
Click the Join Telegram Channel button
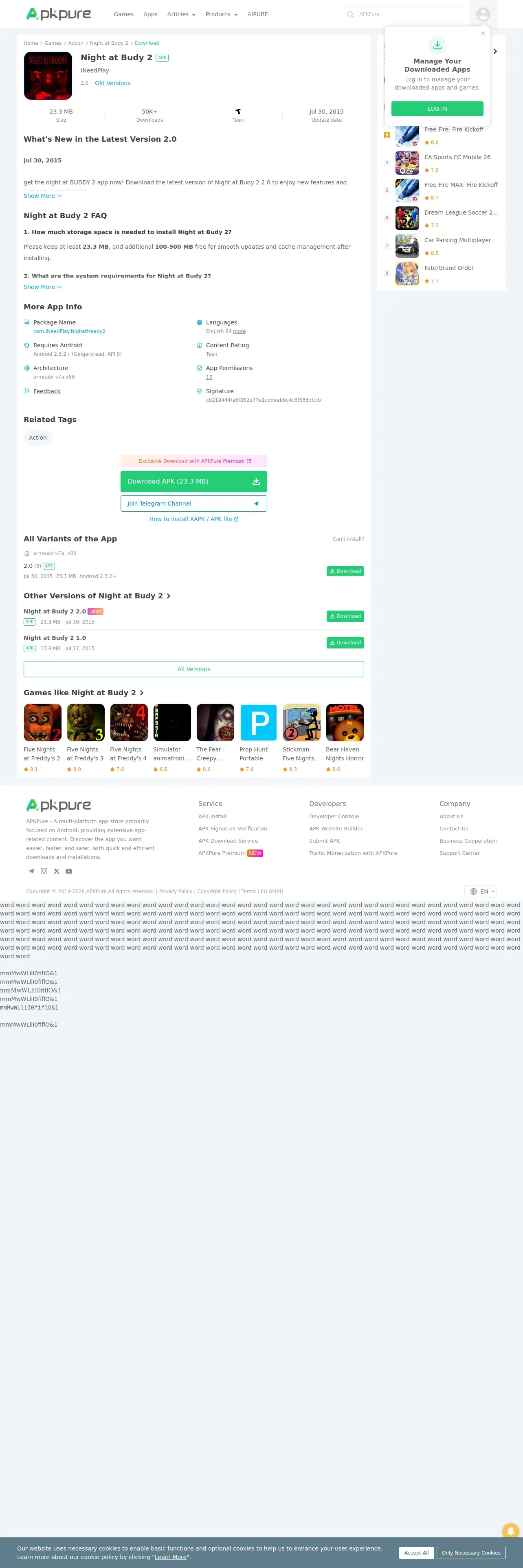[193, 504]
